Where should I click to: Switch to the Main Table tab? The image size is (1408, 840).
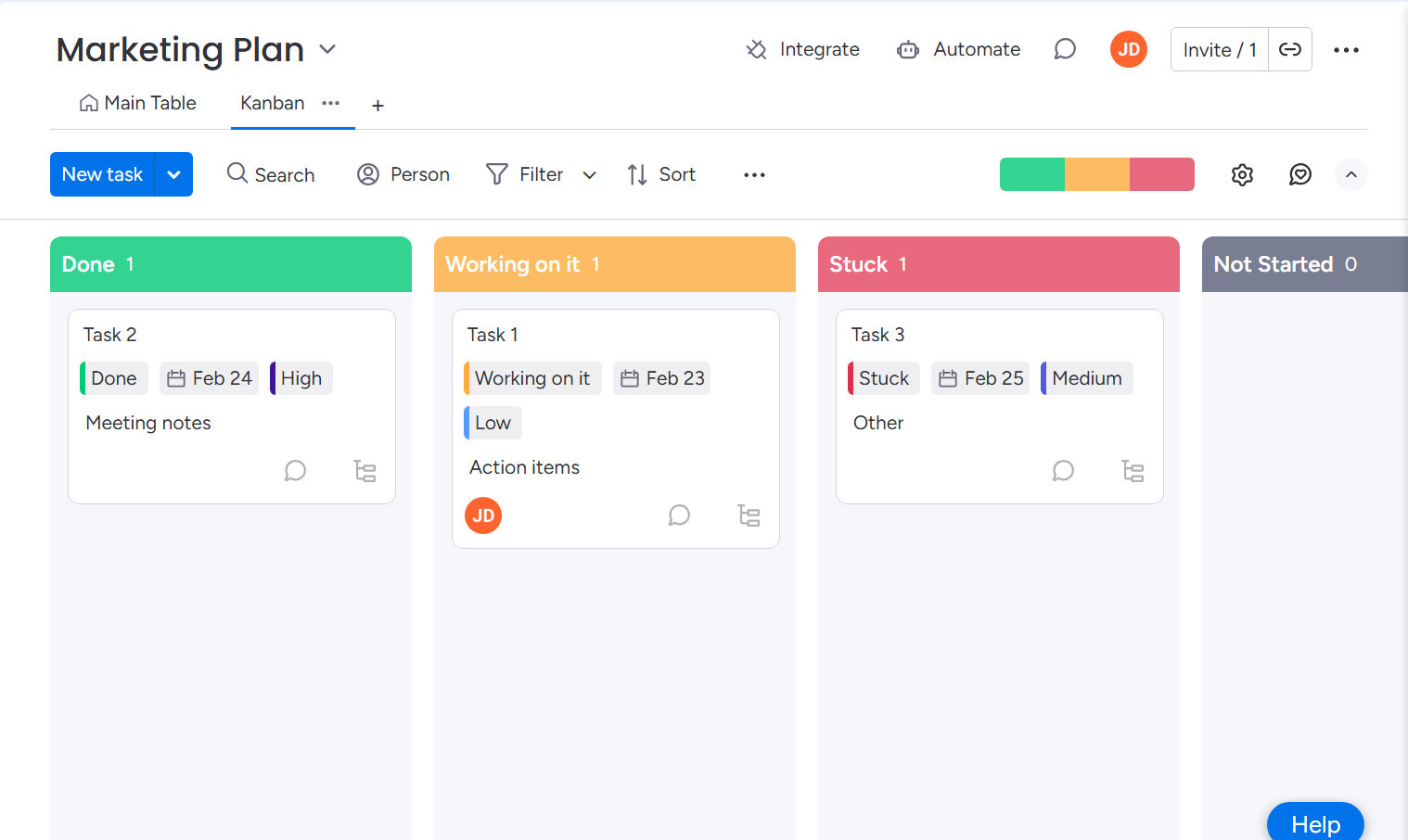tap(138, 103)
